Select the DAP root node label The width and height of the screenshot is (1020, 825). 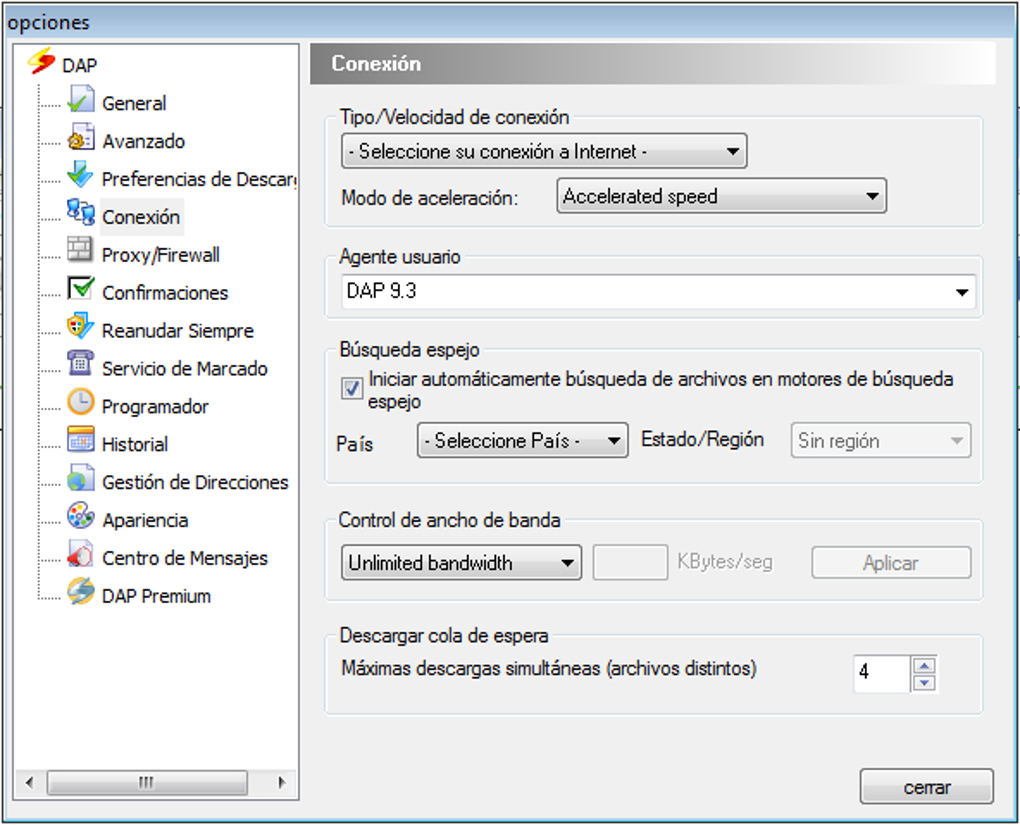click(79, 65)
